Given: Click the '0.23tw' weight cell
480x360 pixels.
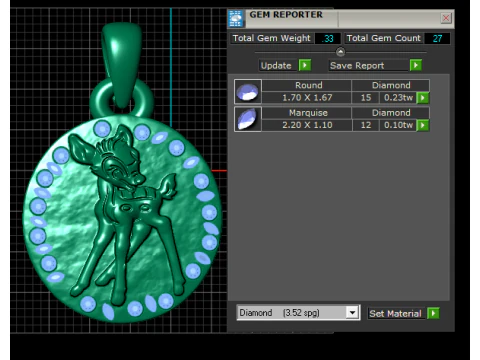Looking at the screenshot, I should click(398, 98).
